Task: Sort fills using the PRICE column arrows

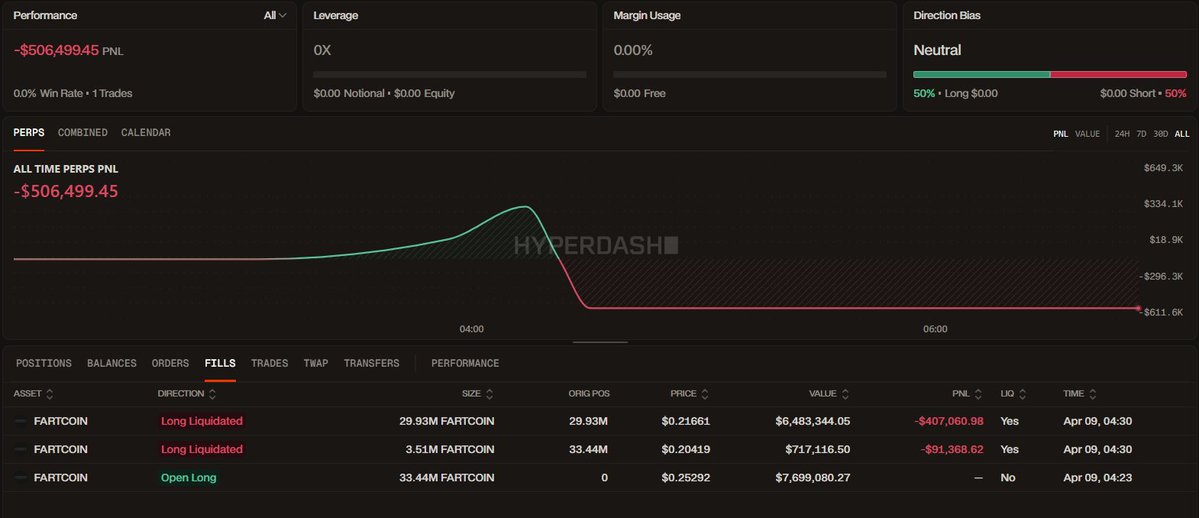Action: click(704, 394)
